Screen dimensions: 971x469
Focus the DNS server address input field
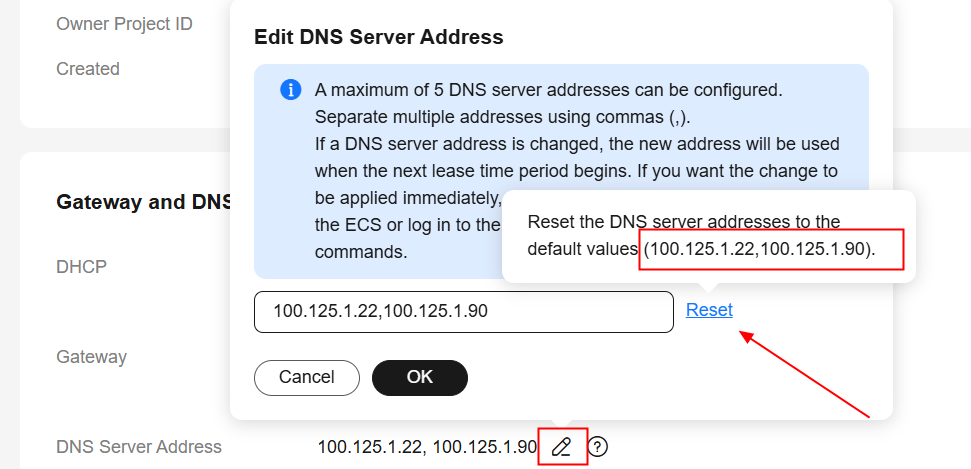pyautogui.click(x=463, y=312)
